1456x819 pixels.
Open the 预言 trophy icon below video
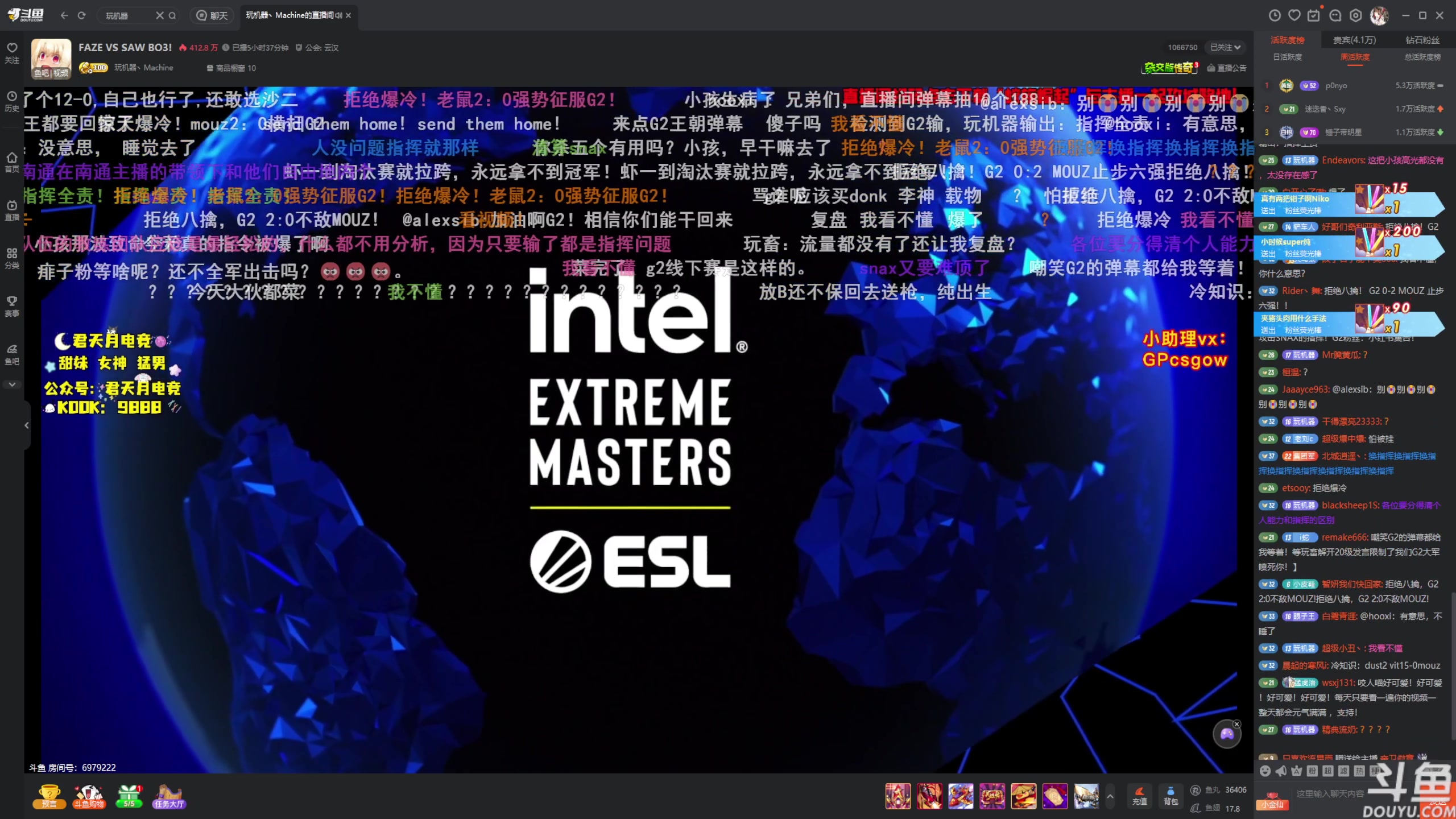click(x=49, y=796)
